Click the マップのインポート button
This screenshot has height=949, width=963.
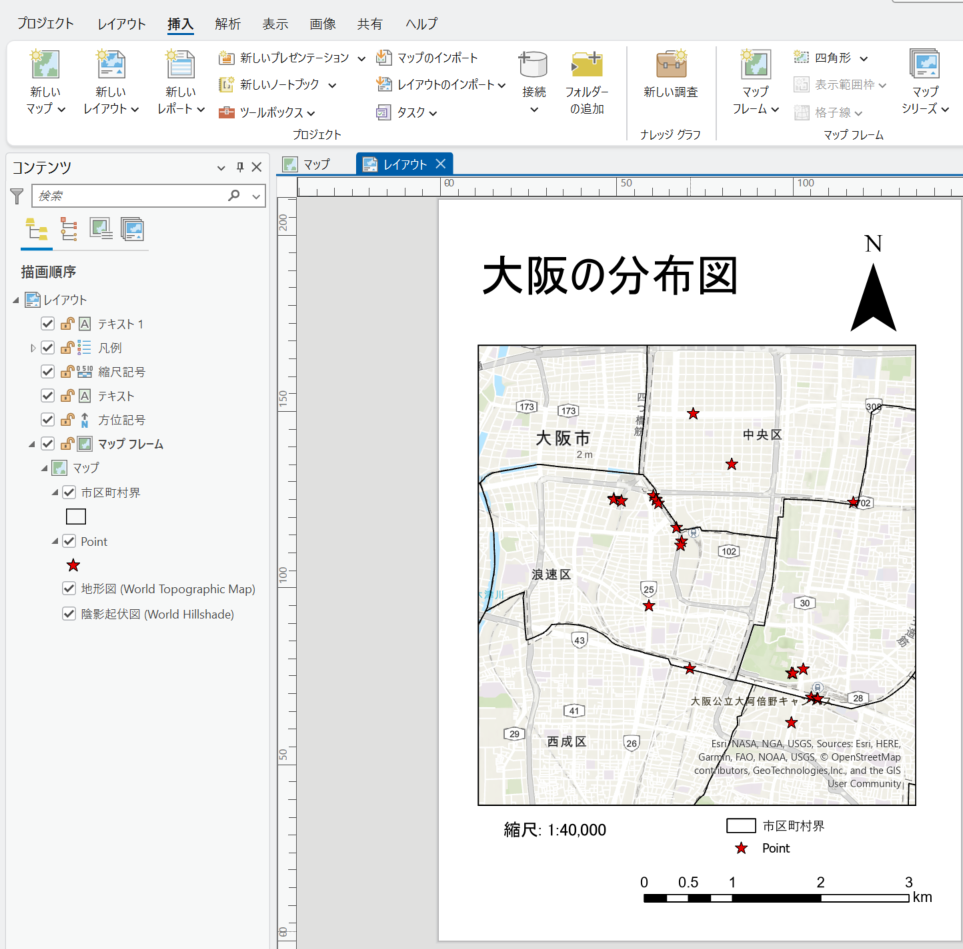[x=428, y=58]
